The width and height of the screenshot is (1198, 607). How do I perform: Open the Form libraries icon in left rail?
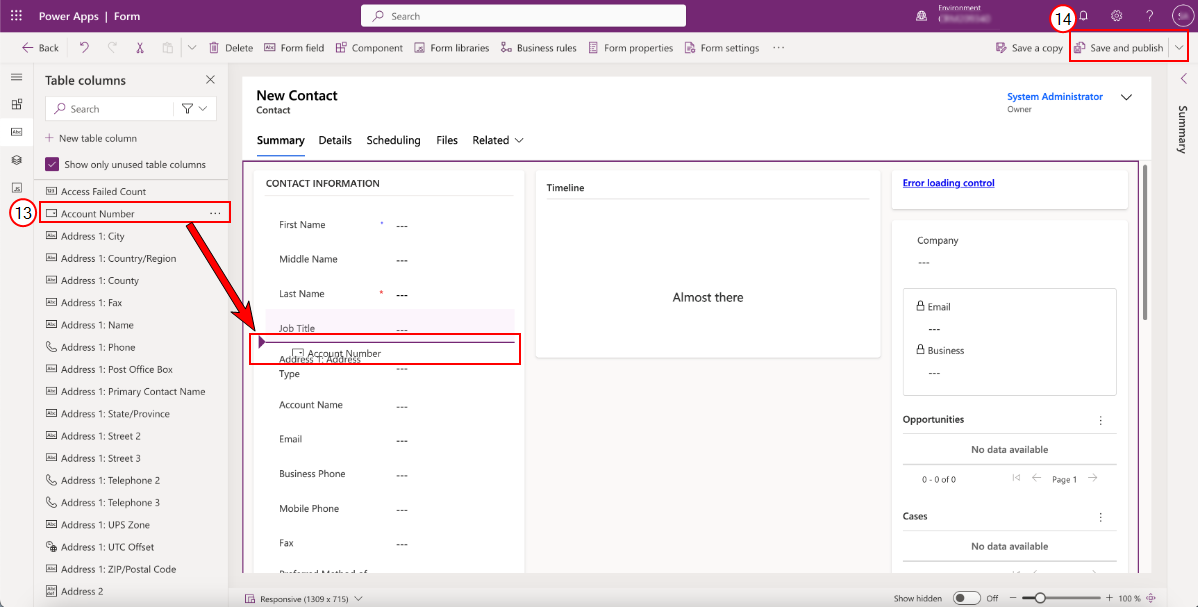click(16, 187)
